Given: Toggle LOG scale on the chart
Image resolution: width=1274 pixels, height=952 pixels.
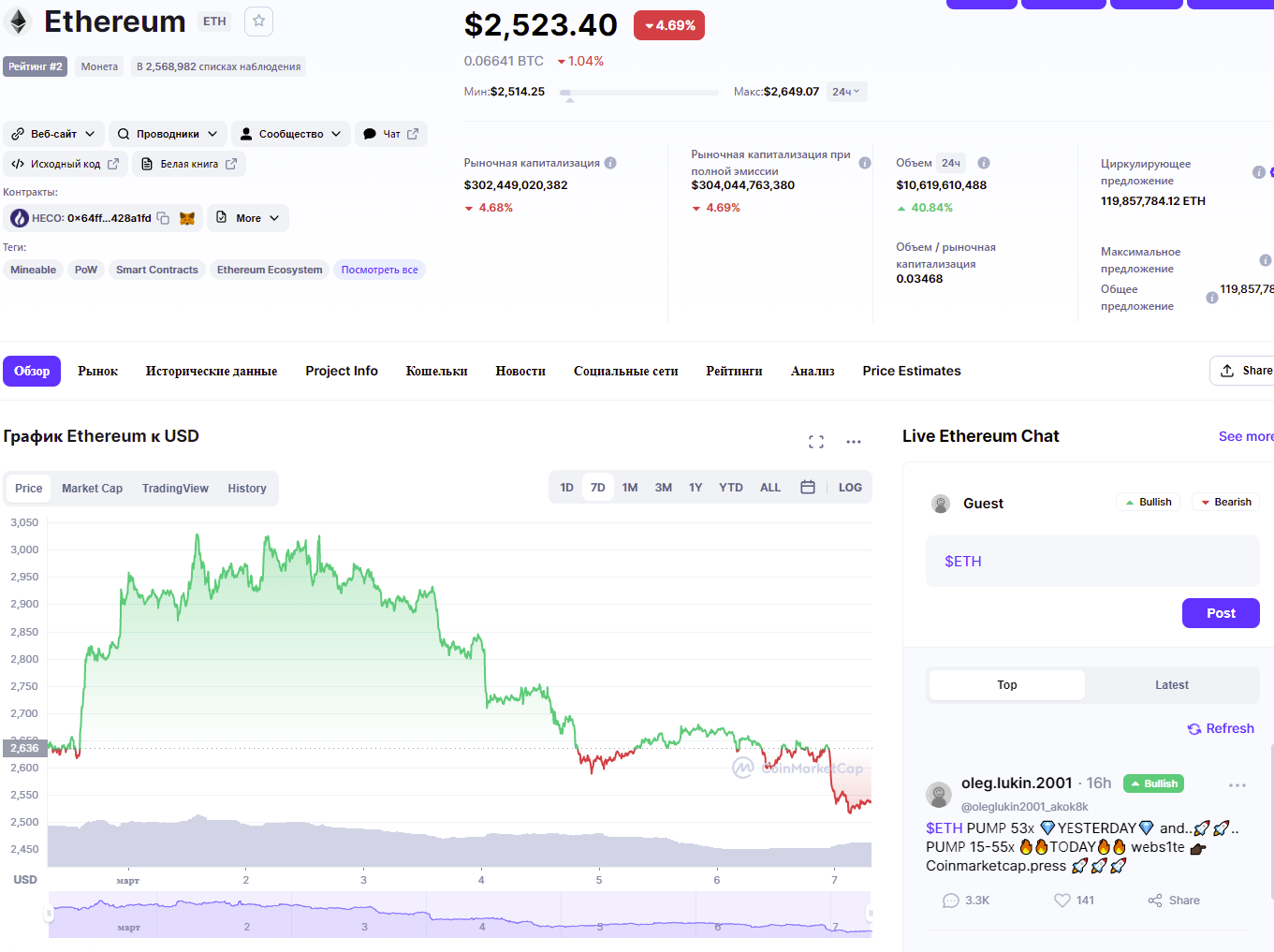Looking at the screenshot, I should [850, 488].
